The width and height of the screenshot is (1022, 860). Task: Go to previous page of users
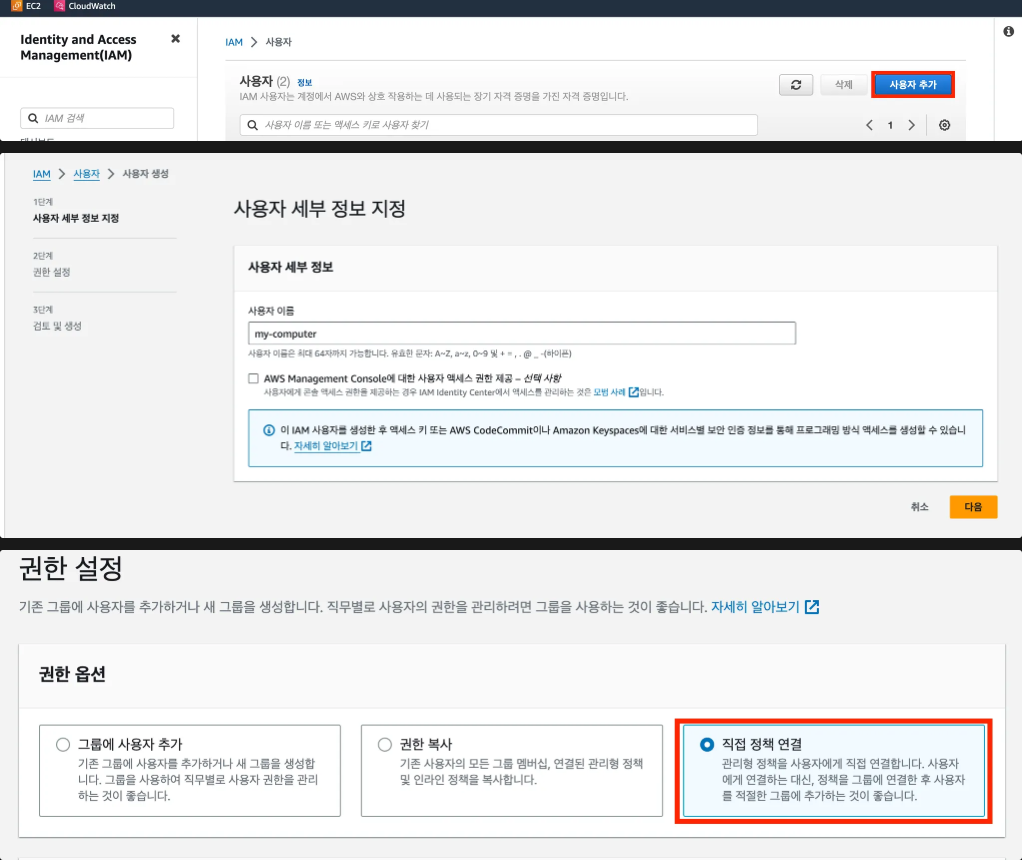point(869,125)
